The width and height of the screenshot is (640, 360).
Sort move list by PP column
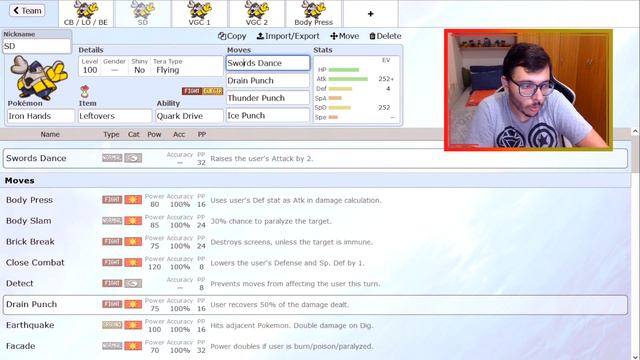(x=202, y=134)
